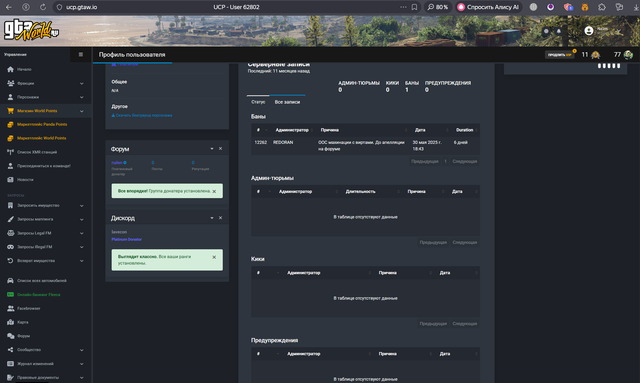Expand Запросить имущество chevron
Screen dimensions: 640x383
coord(82,206)
